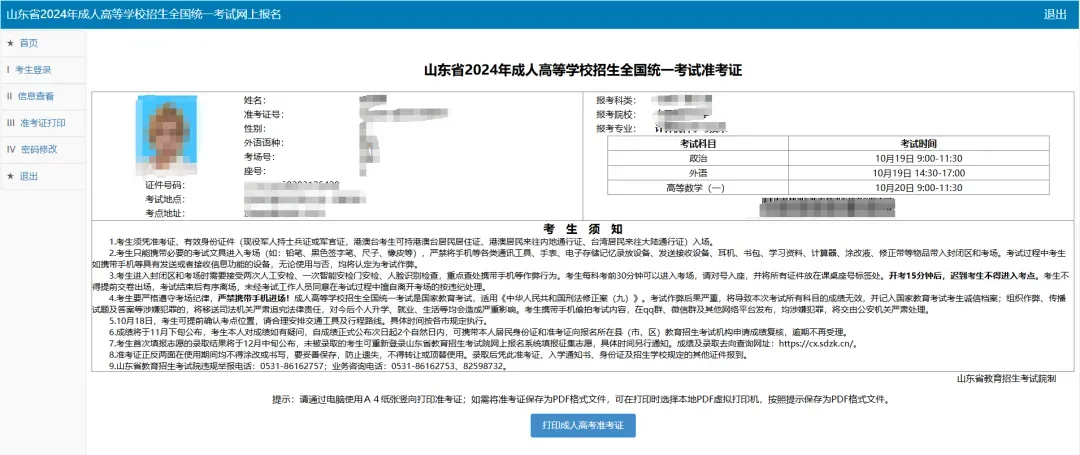Click the 姓名 field label
The width and height of the screenshot is (1080, 455).
(x=255, y=100)
